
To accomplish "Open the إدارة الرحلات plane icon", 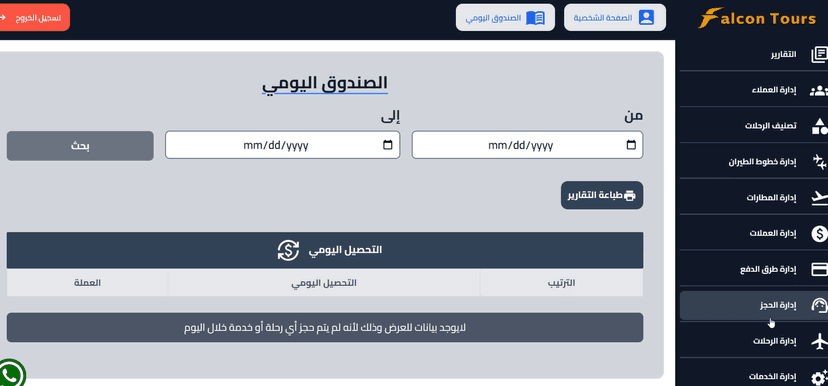I will pyautogui.click(x=820, y=341).
